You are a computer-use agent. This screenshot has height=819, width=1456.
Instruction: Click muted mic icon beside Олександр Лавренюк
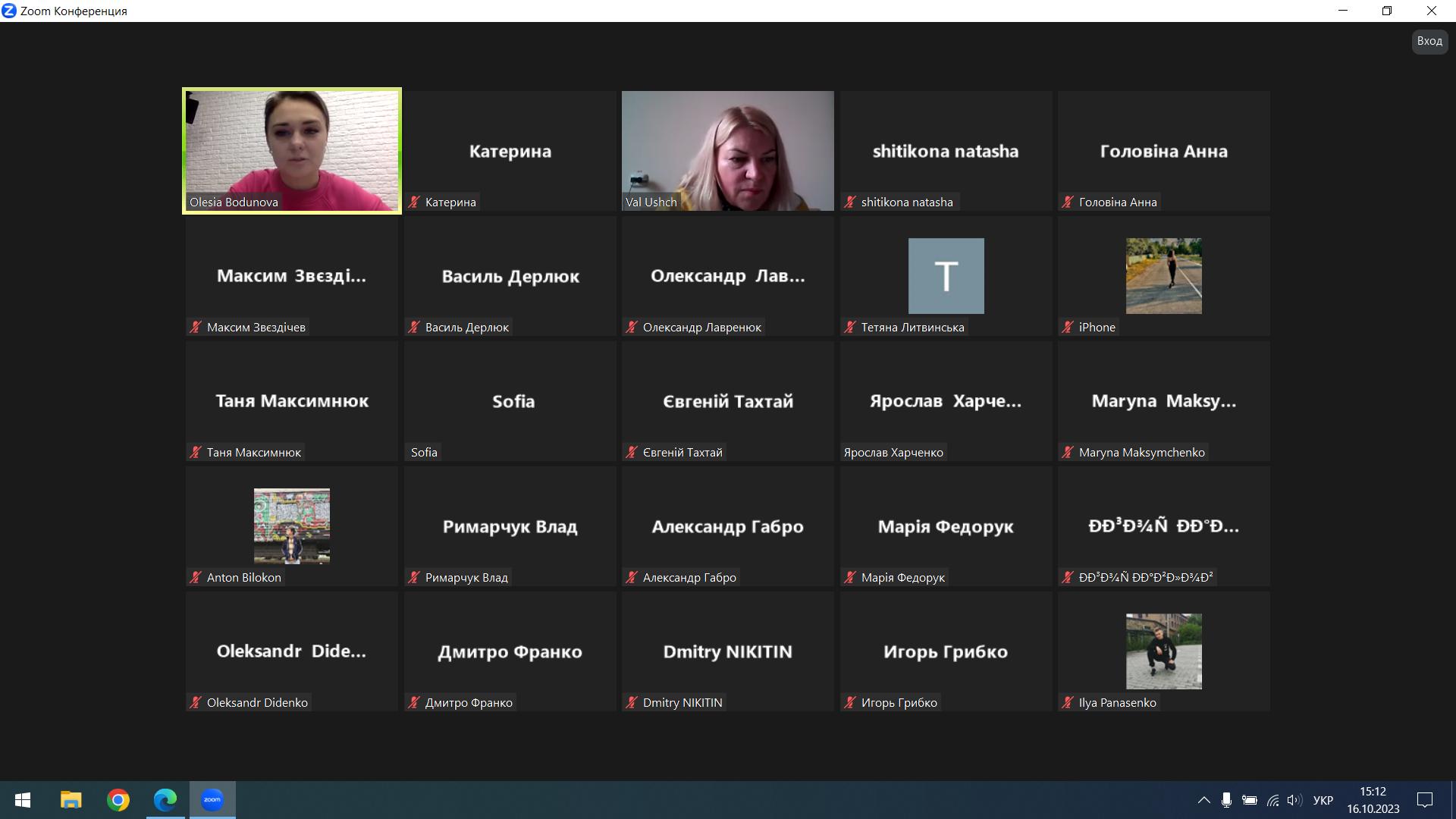[x=632, y=327]
